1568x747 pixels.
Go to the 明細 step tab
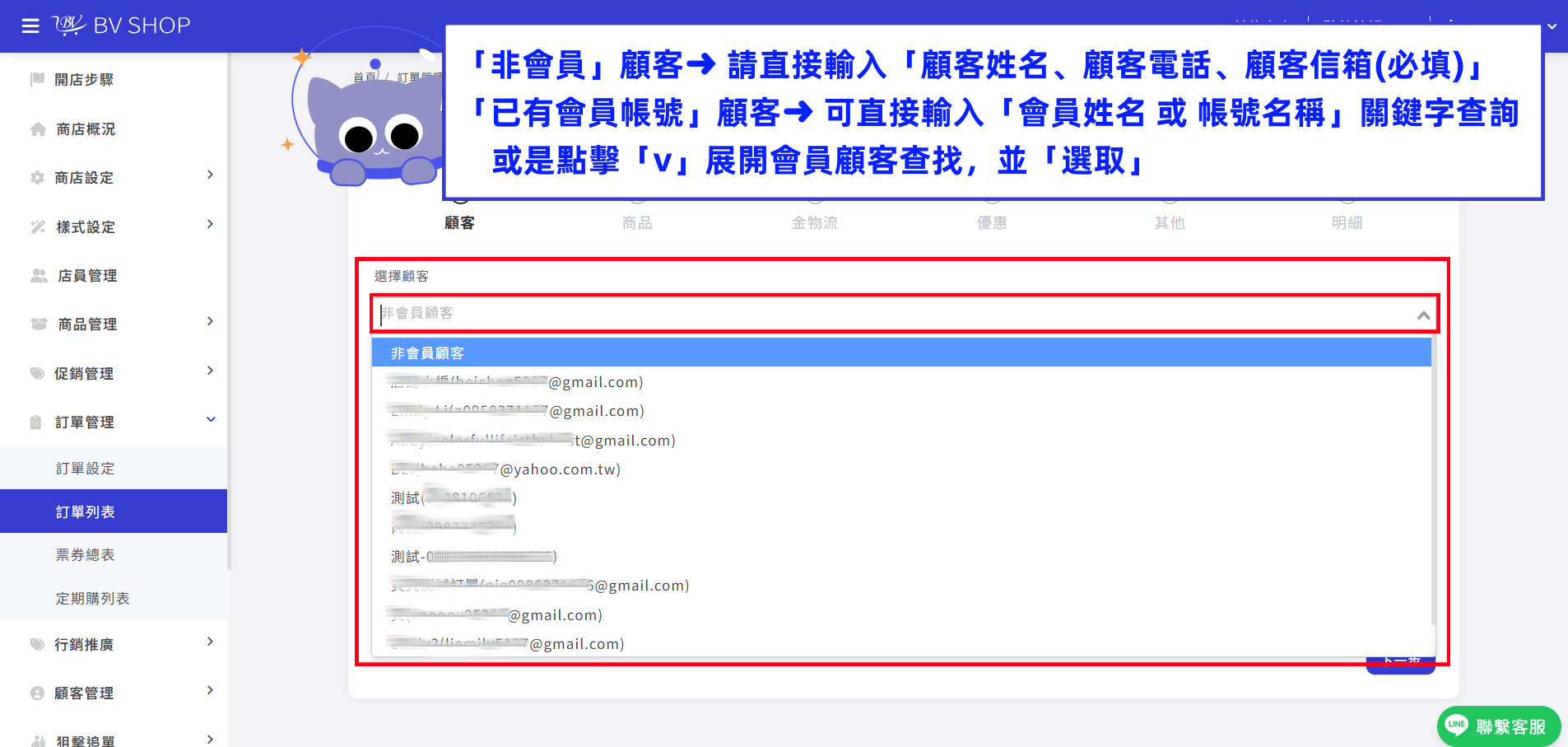pos(1347,222)
